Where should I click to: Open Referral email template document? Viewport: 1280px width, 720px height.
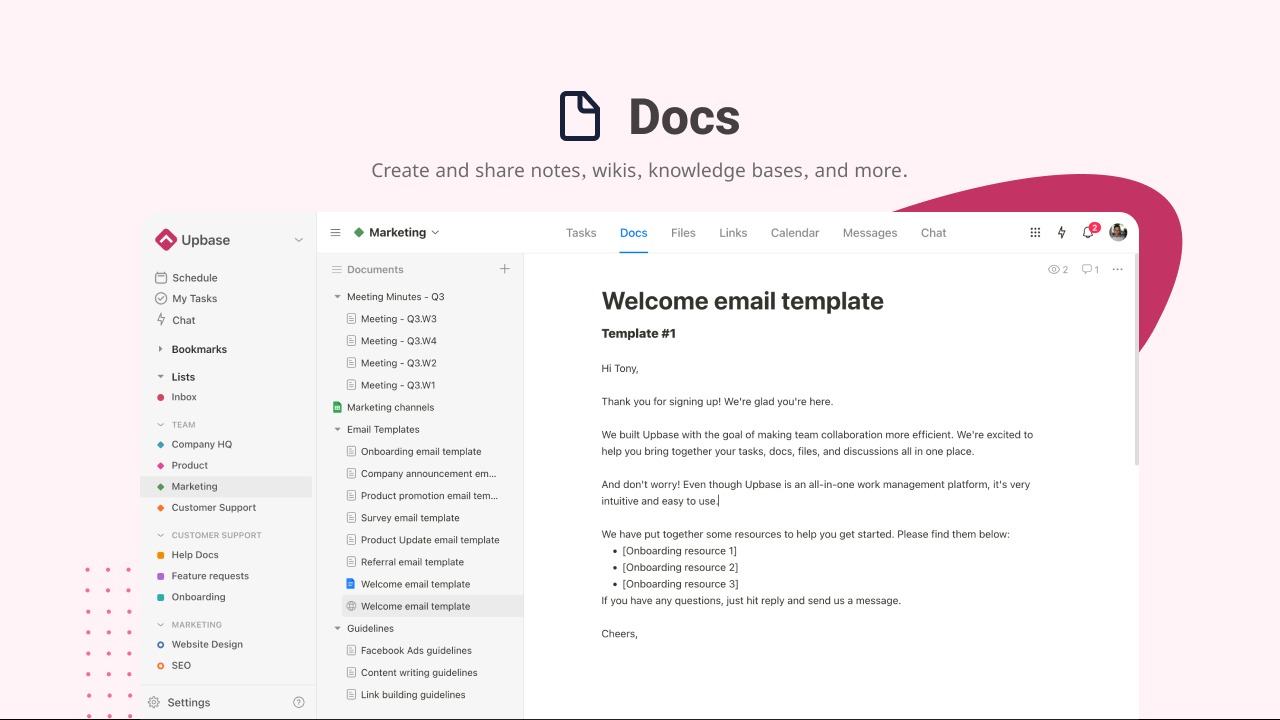pos(404,562)
